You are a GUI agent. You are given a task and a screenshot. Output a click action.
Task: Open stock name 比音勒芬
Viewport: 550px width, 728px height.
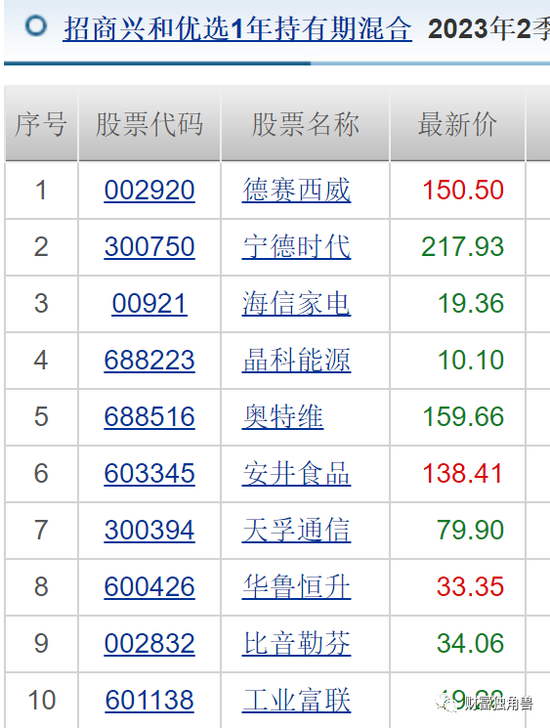[296, 644]
